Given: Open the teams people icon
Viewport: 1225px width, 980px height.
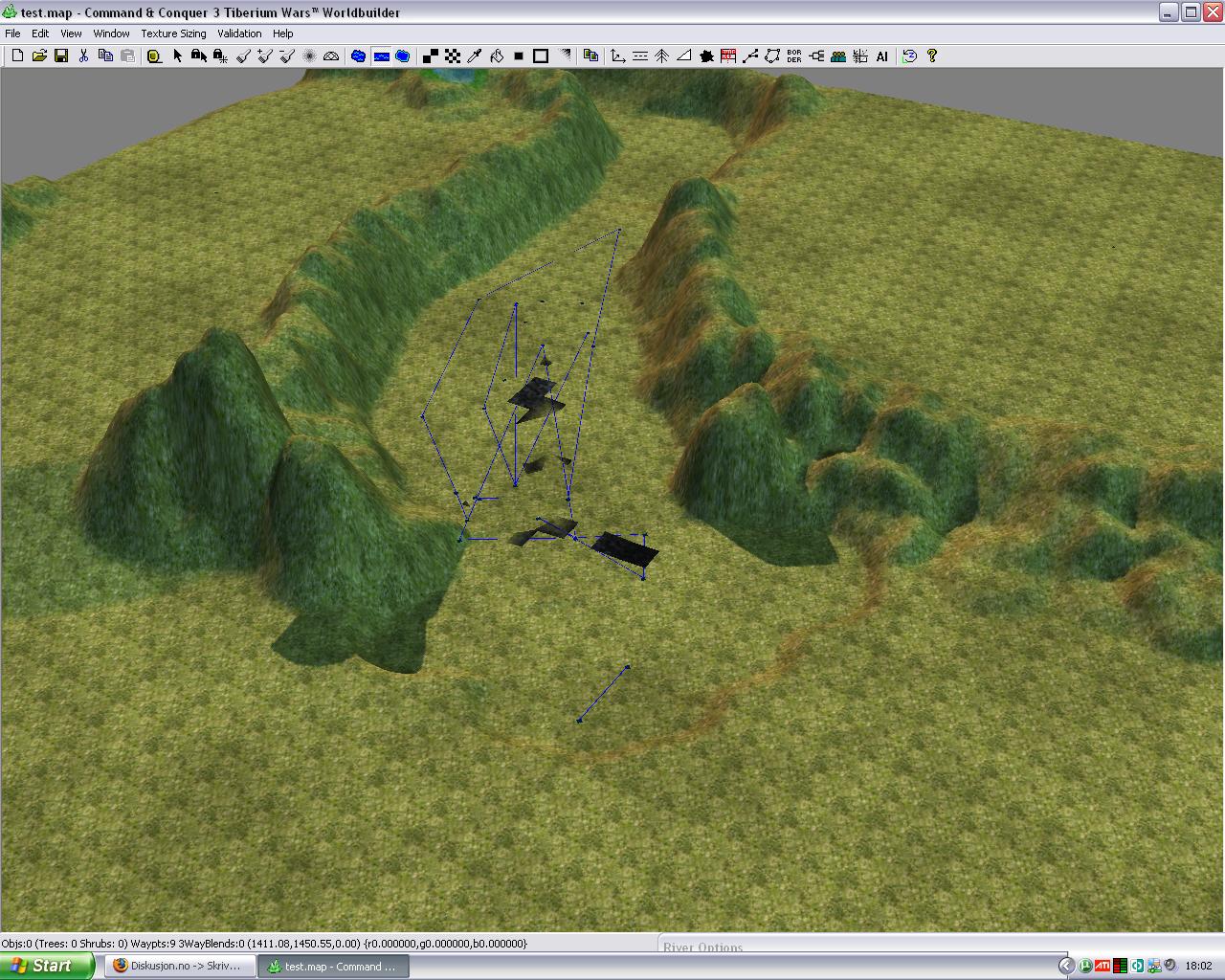Looking at the screenshot, I should coord(838,56).
